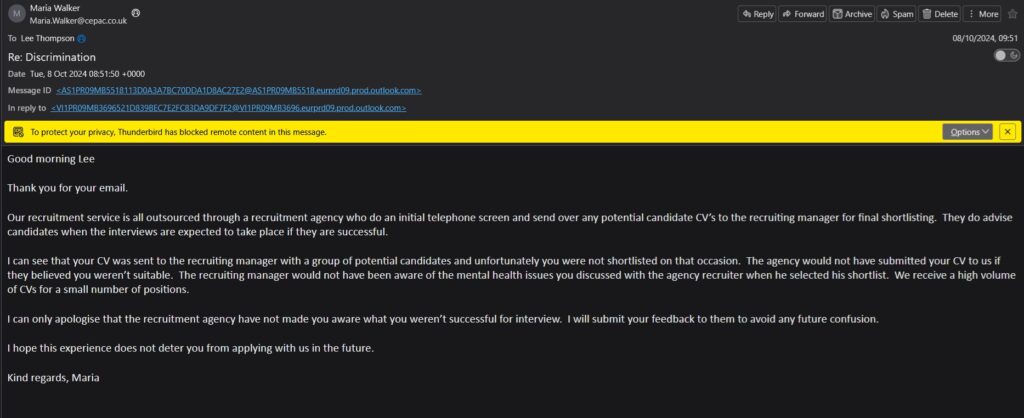This screenshot has height=418, width=1024.
Task: Archive the current message
Action: (852, 14)
